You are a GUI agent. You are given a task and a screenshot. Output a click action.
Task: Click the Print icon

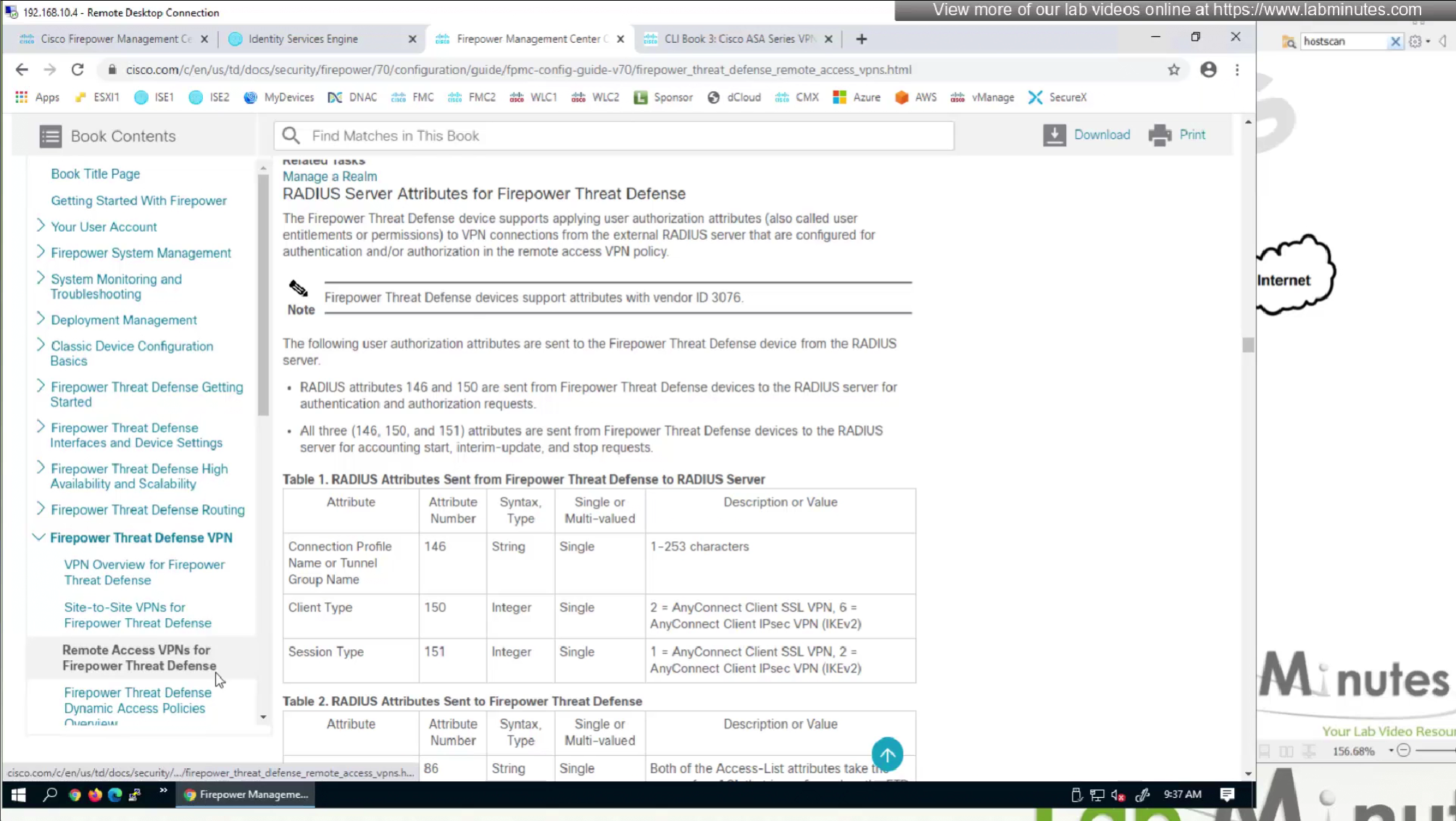pos(1160,136)
